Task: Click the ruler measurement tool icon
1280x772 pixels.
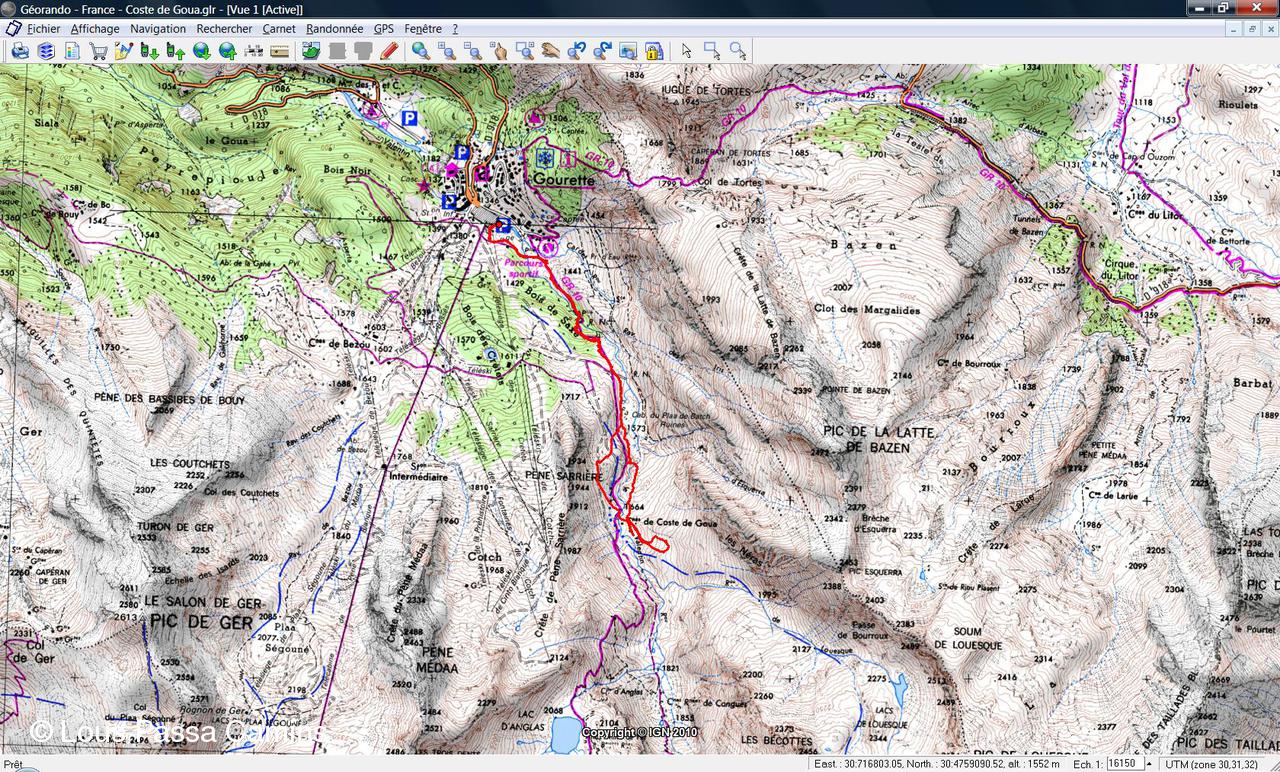Action: pos(280,51)
